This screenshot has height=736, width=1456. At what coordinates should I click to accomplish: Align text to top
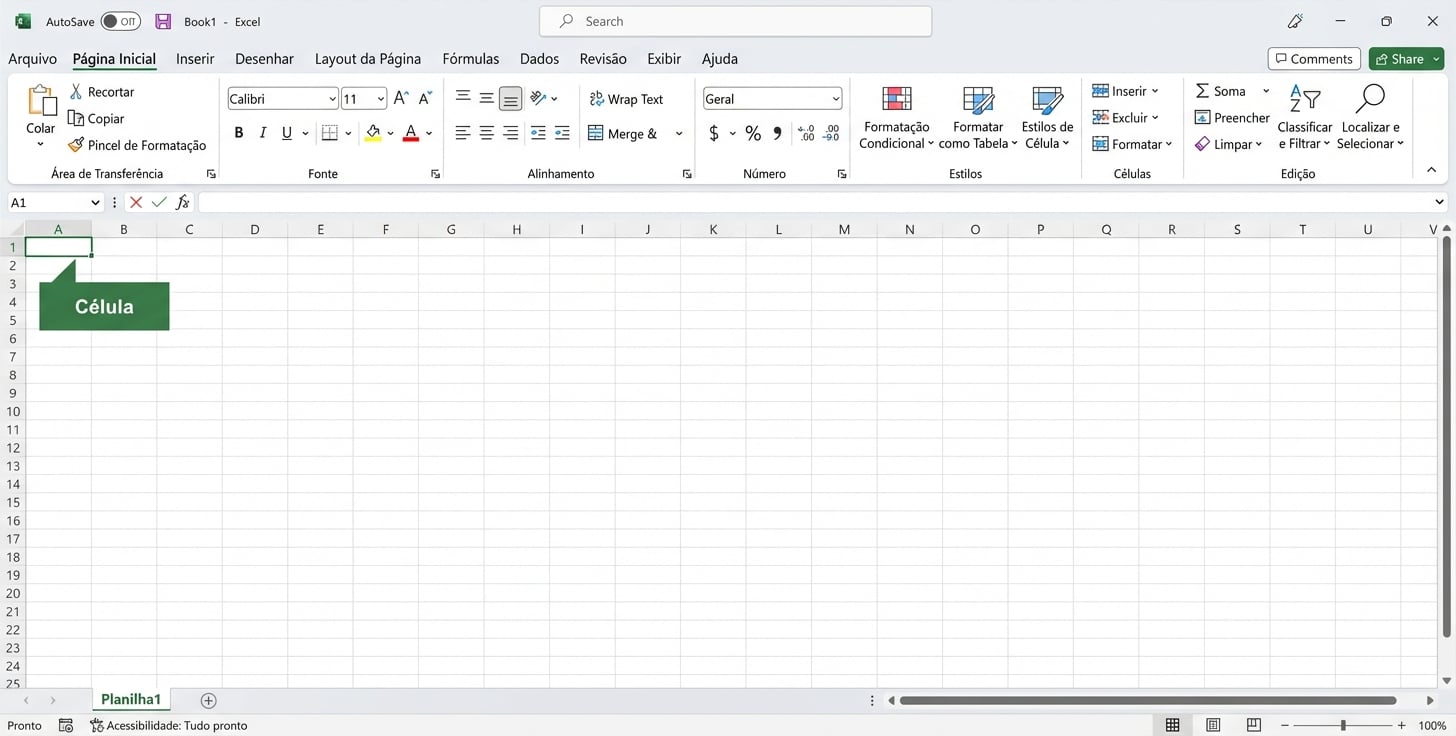point(463,98)
